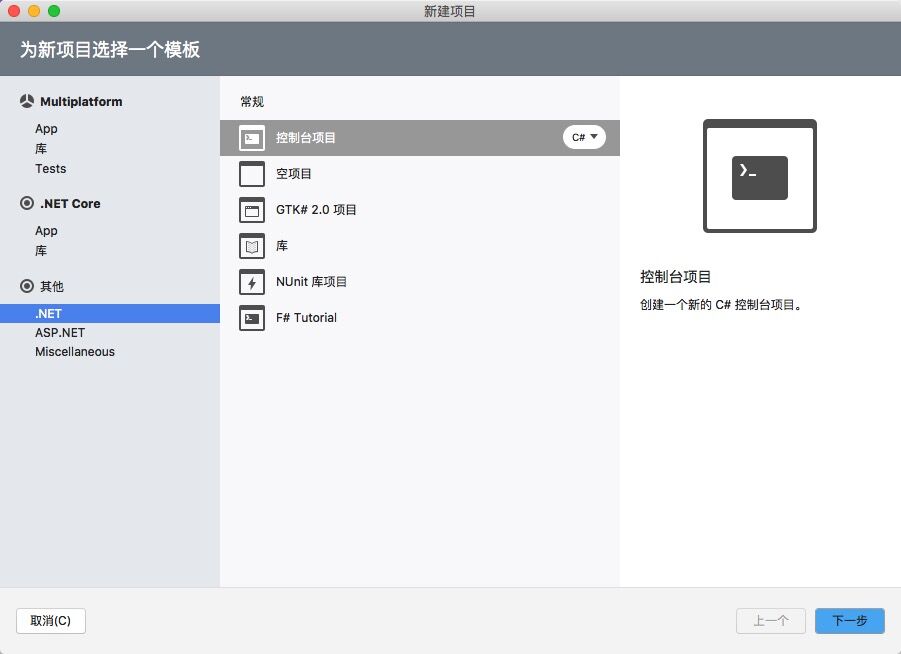Screen dimensions: 901x654
Task: Select Miscellaneous category
Action: click(75, 352)
